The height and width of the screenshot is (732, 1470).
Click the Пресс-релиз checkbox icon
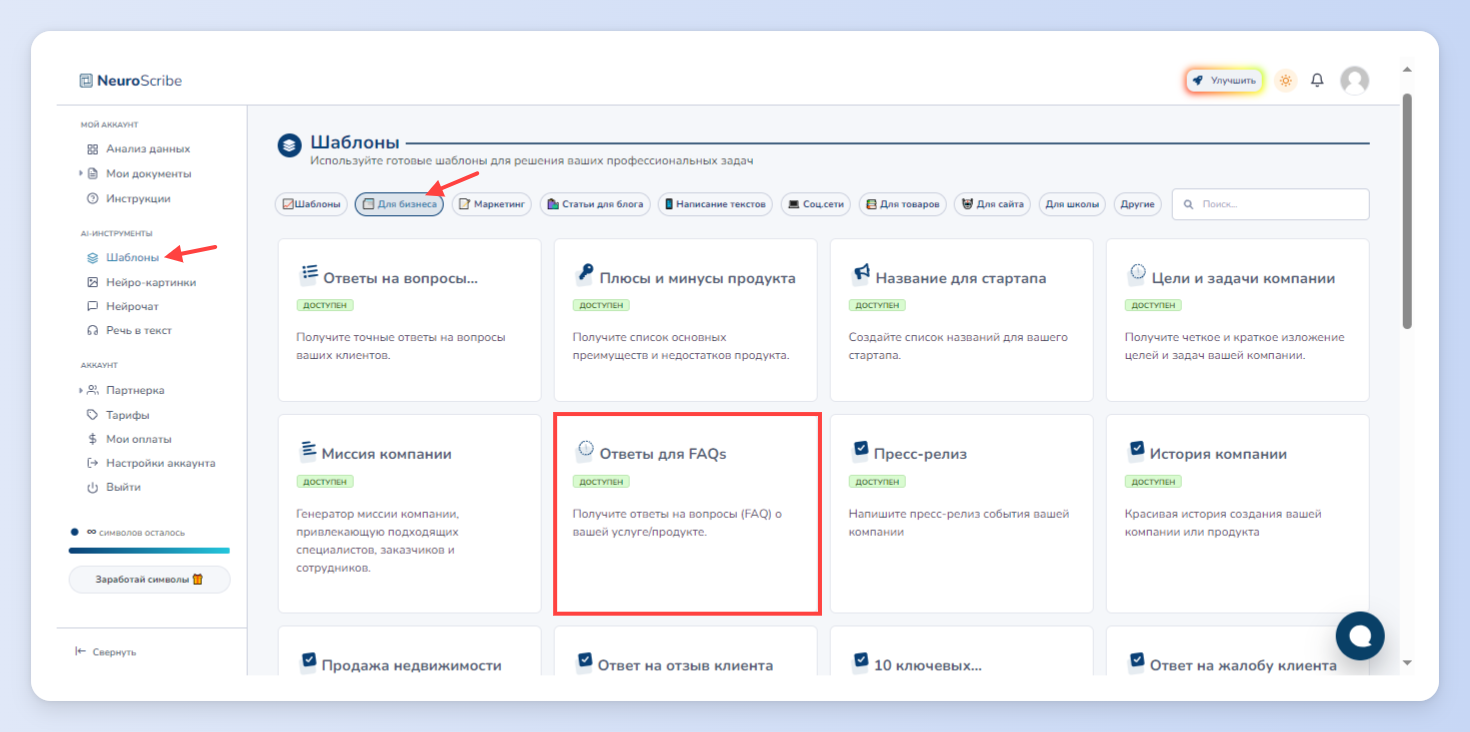tap(861, 450)
